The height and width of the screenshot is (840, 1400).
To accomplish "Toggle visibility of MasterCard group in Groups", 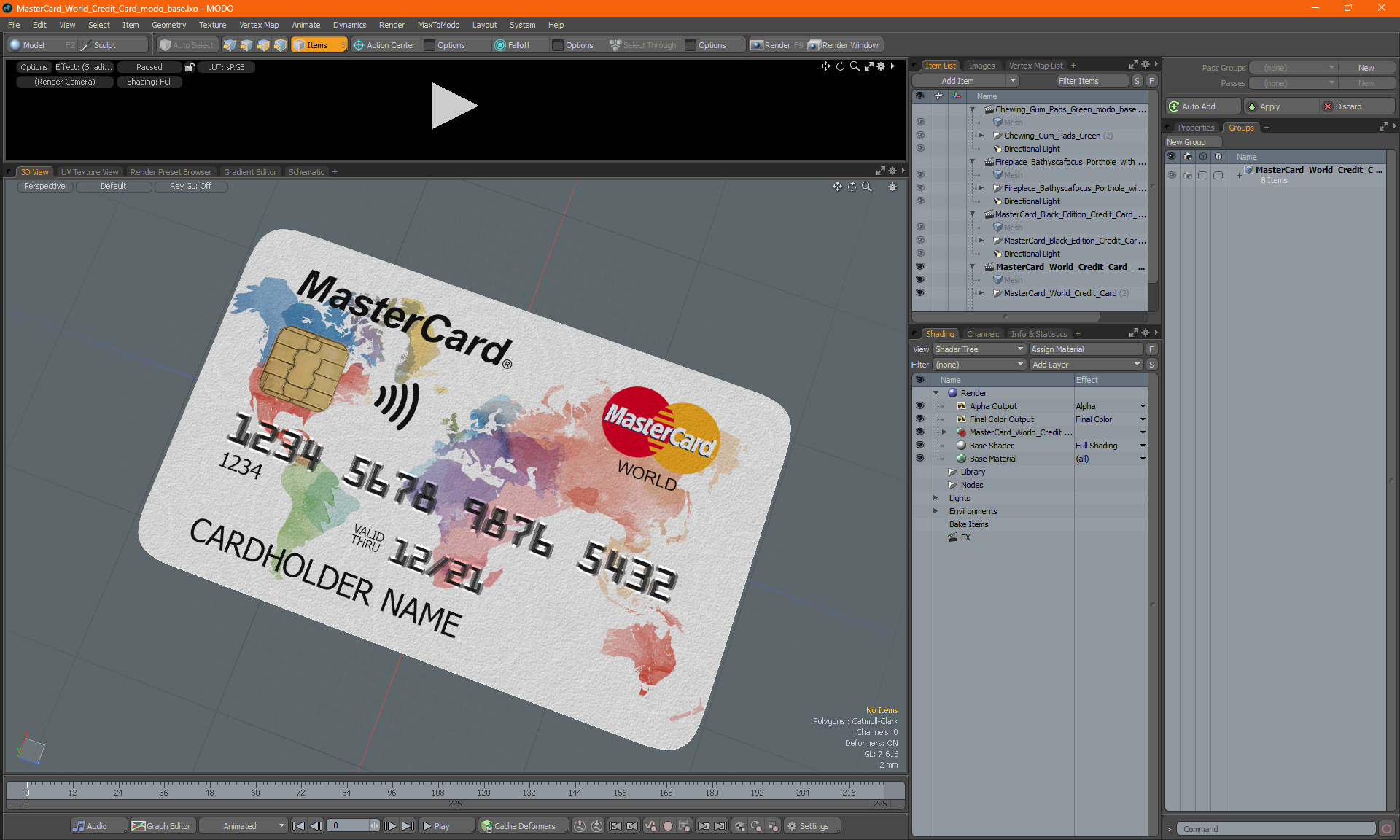I will click(1172, 175).
